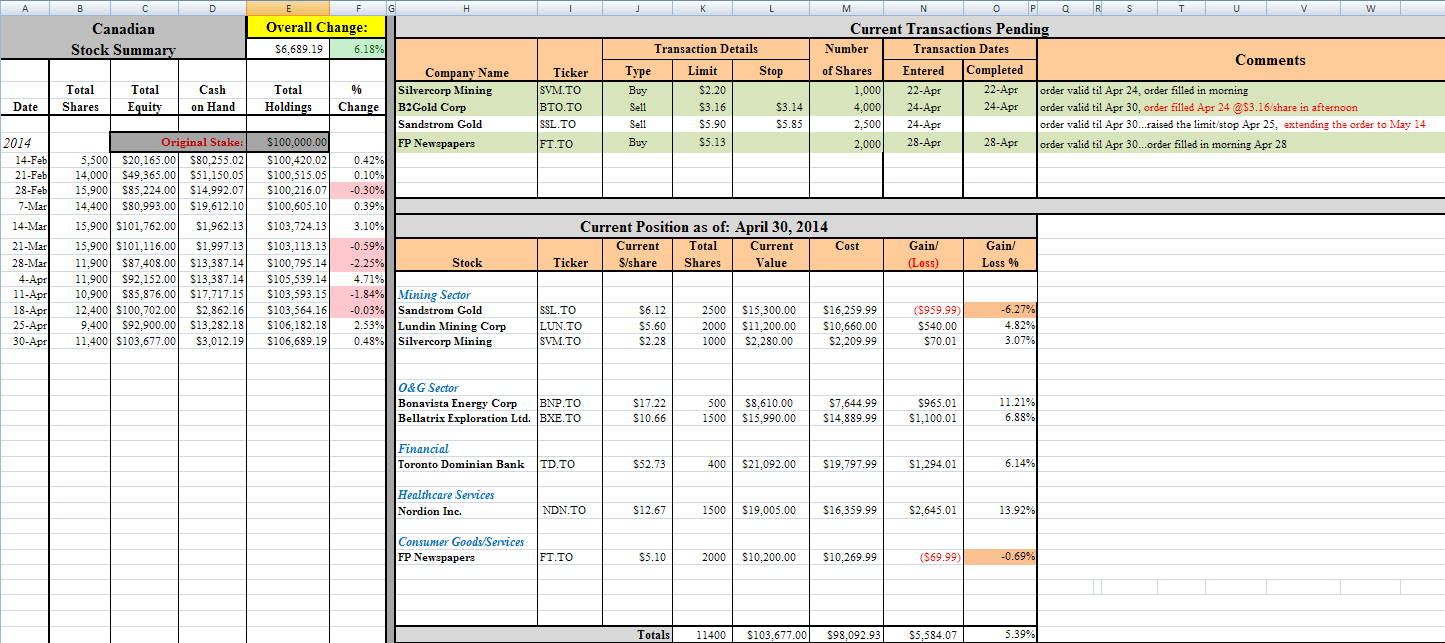
Task: Select the -2.25% red change cell
Action: [x=358, y=263]
